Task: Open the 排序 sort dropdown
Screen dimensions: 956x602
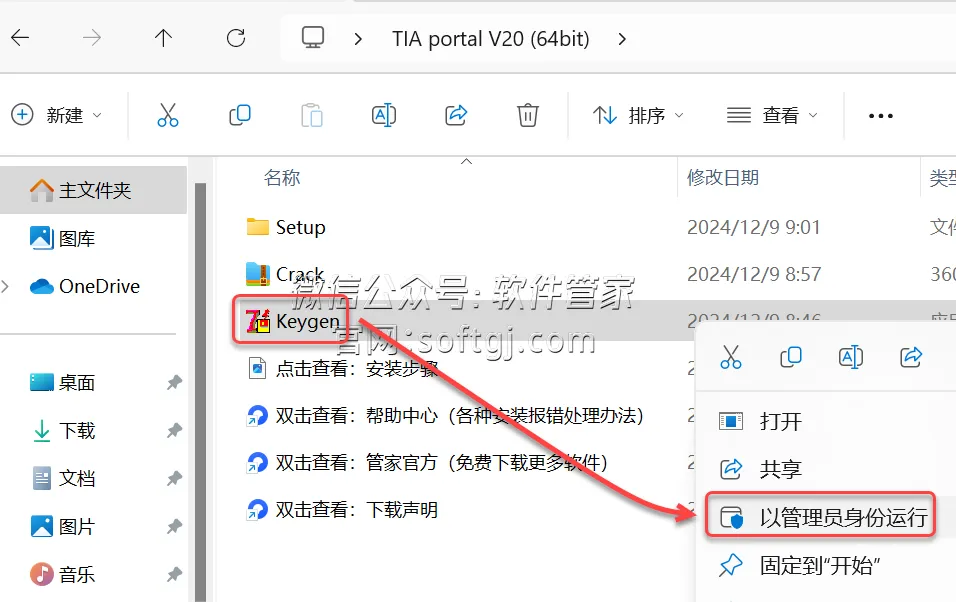Action: 638,115
